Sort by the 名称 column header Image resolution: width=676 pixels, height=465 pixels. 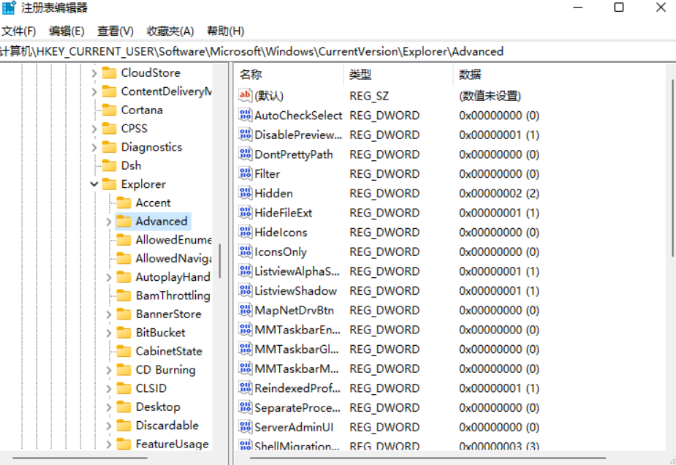251,75
